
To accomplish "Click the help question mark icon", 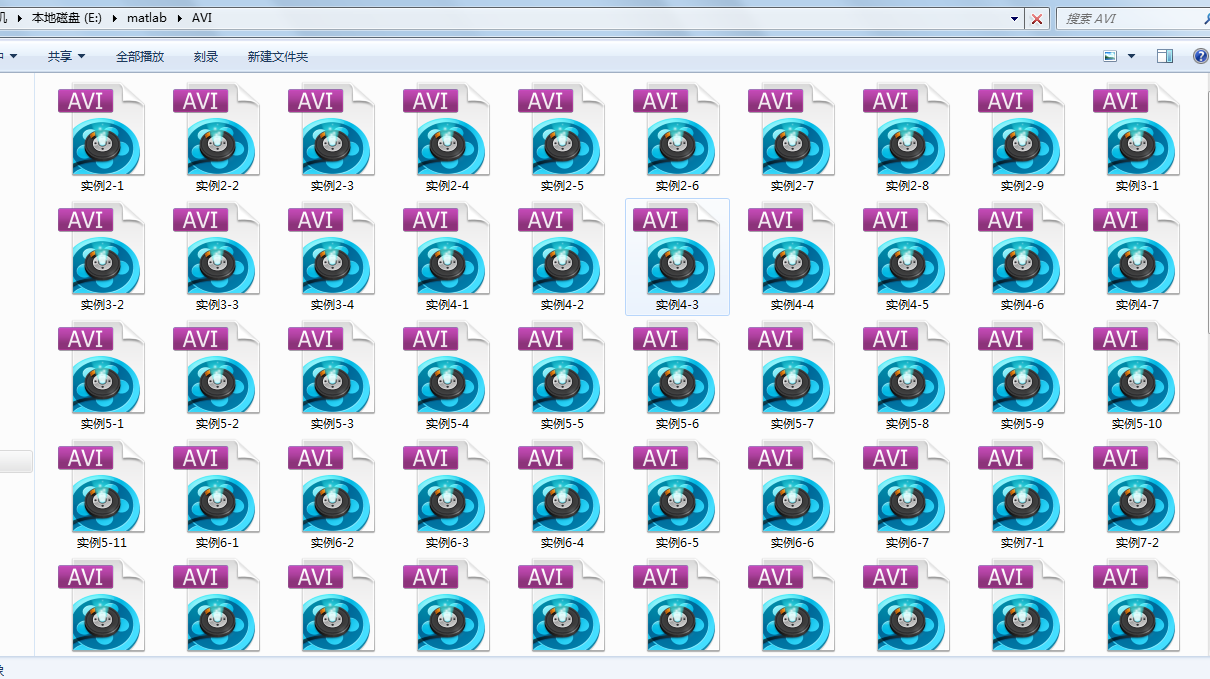I will point(1200,57).
